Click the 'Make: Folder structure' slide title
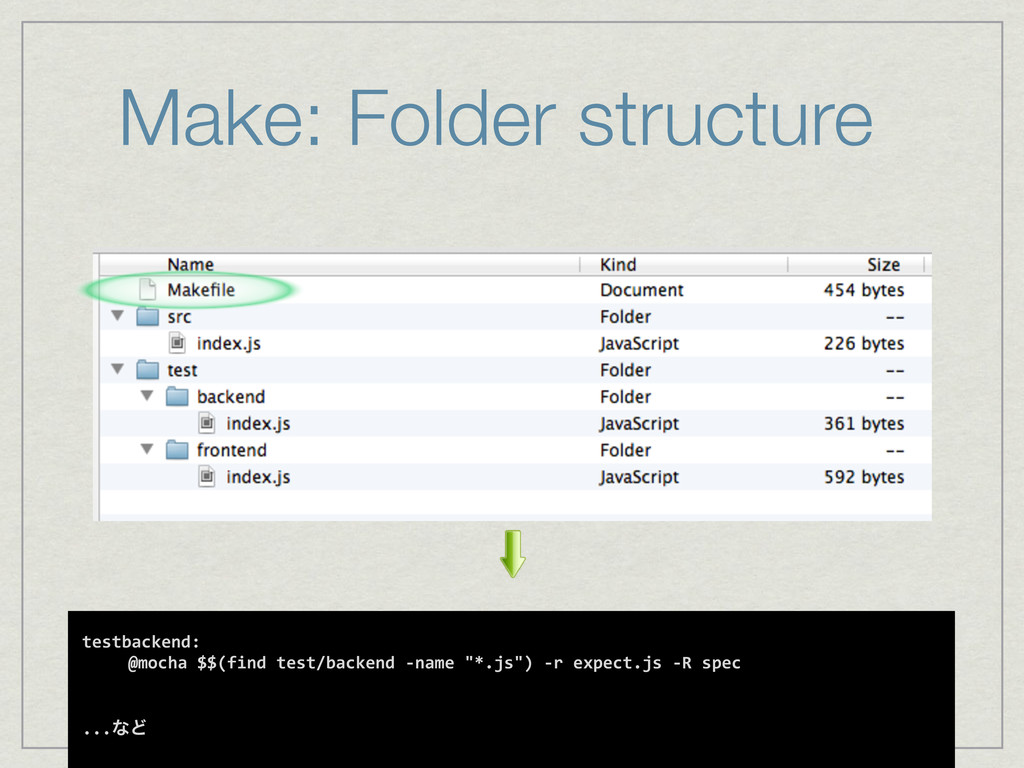 [x=496, y=118]
